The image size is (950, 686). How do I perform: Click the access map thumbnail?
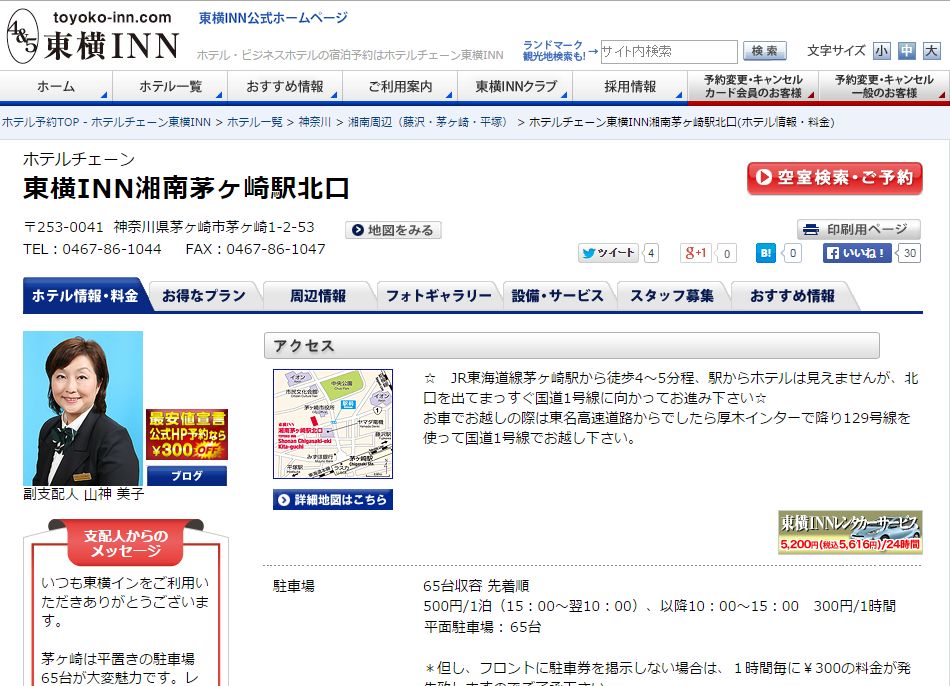[x=333, y=424]
